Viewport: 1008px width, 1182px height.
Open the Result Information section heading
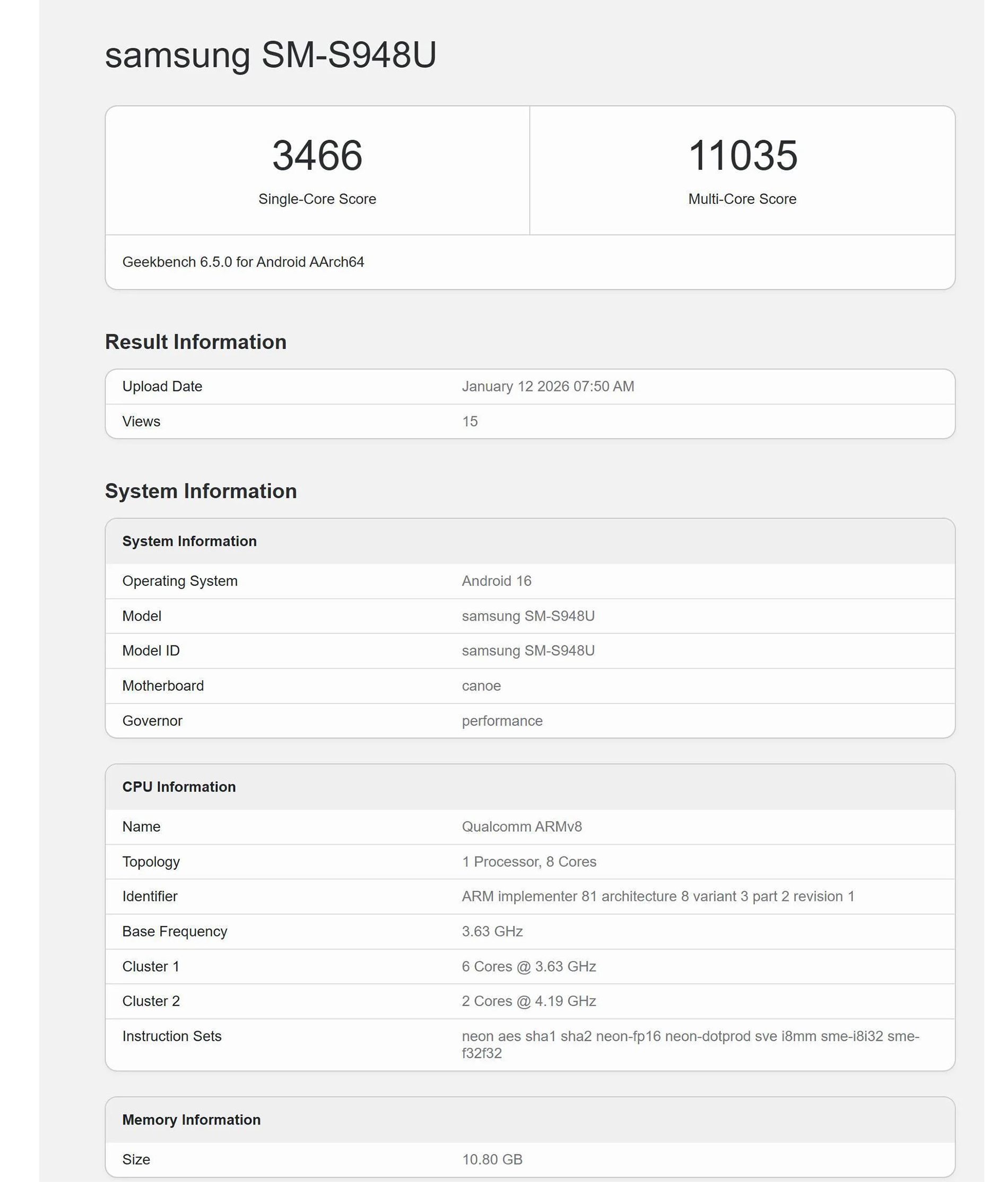point(196,341)
